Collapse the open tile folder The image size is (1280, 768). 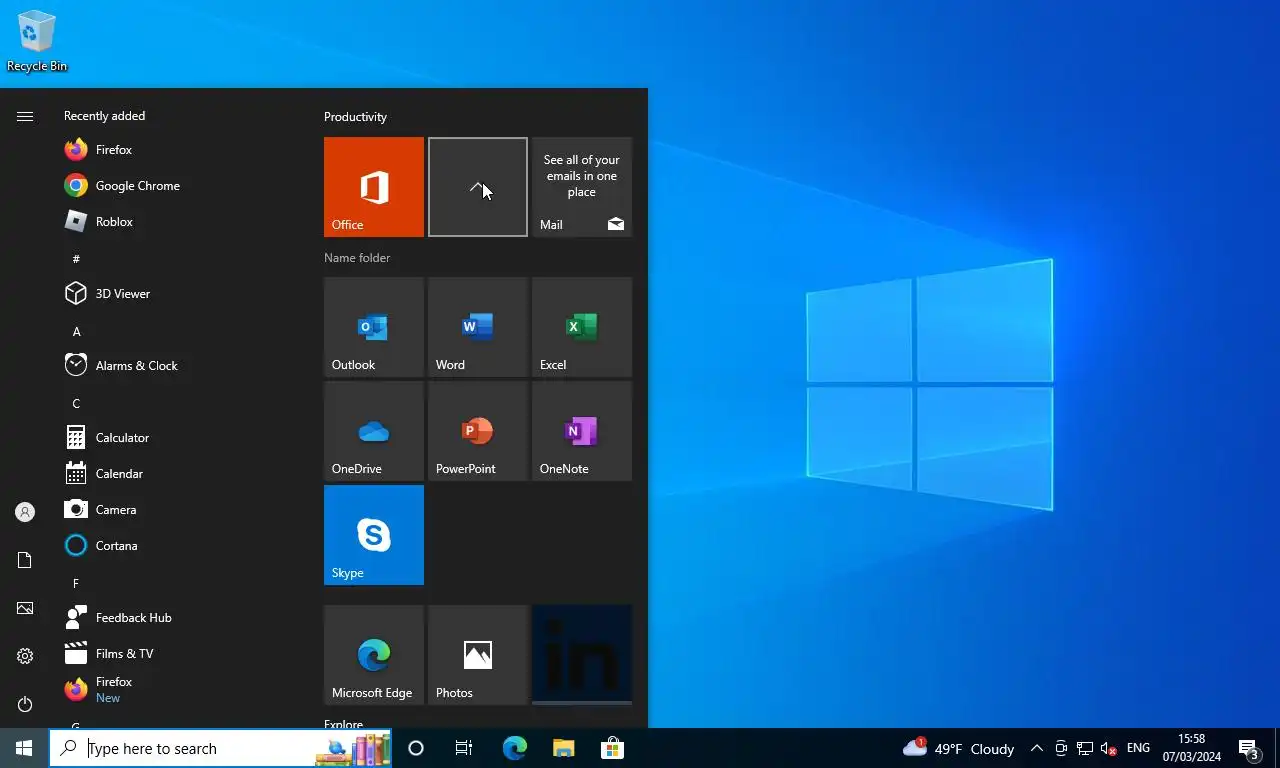[478, 187]
